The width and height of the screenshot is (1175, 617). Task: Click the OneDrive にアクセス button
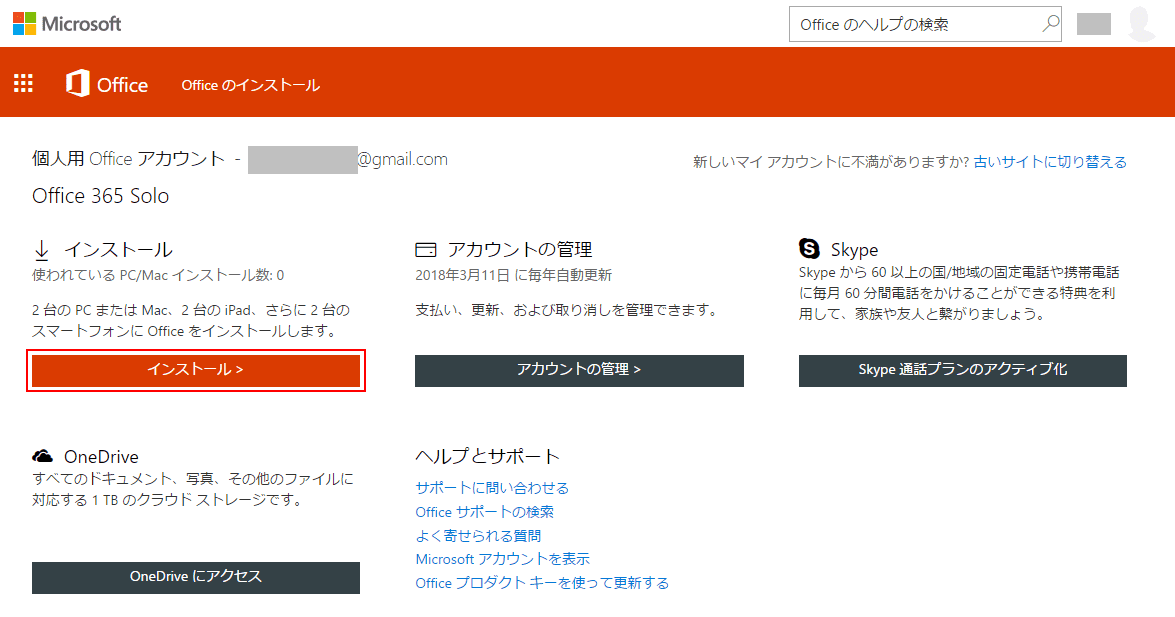pyautogui.click(x=196, y=577)
